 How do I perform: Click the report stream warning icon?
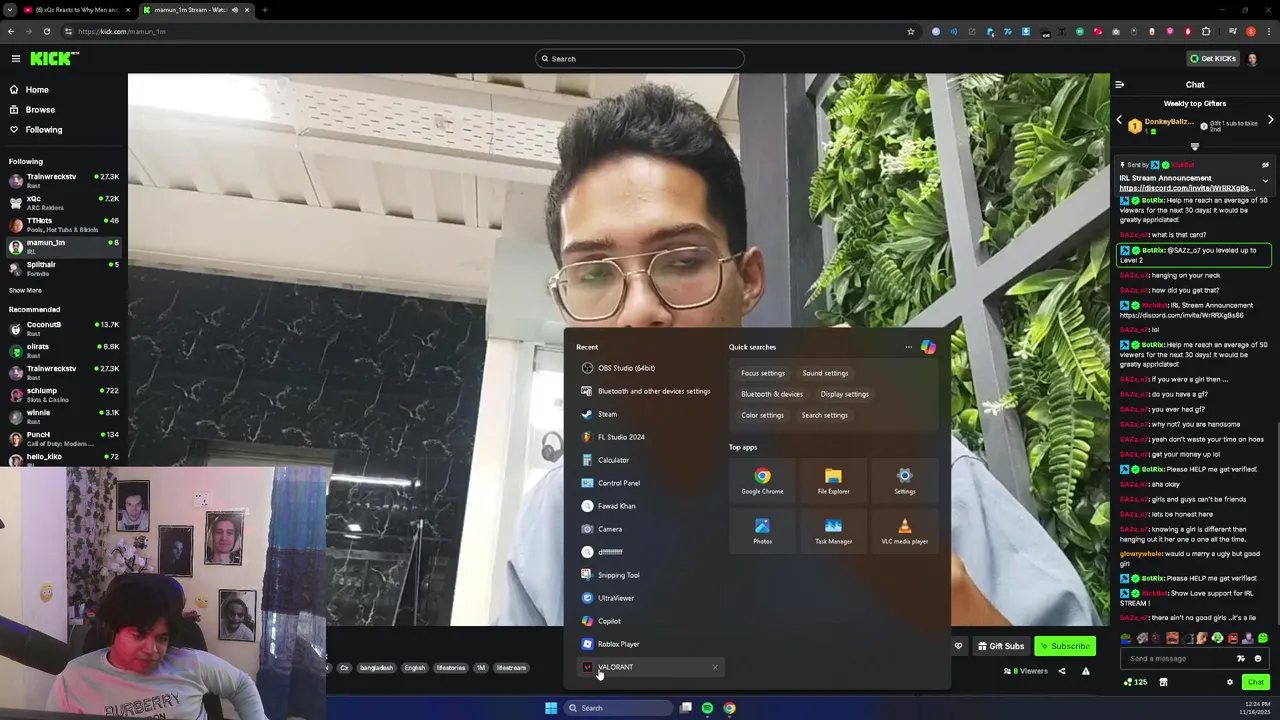pyautogui.click(x=1085, y=671)
